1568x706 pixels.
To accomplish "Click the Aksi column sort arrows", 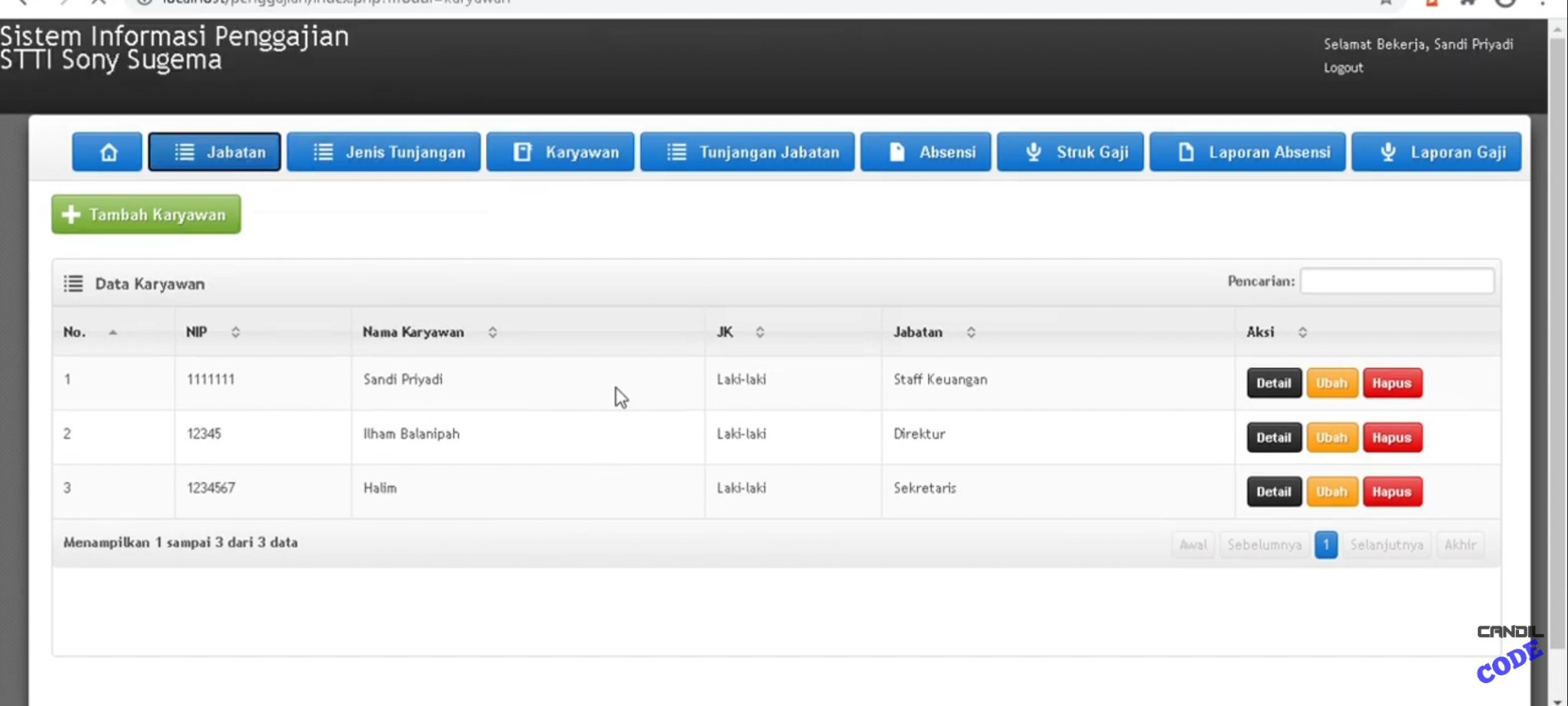I will 1302,332.
